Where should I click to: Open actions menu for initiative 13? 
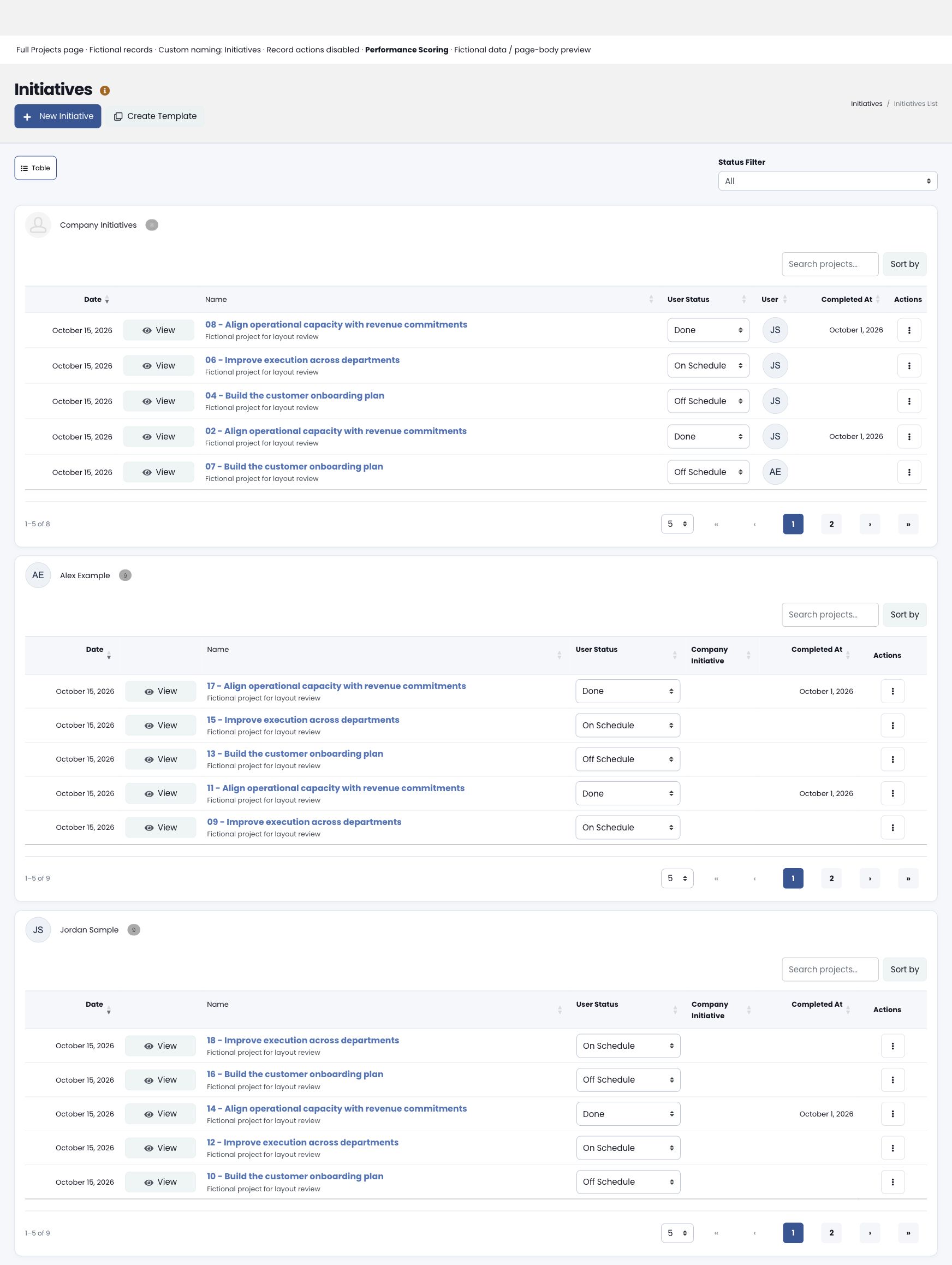pos(892,759)
